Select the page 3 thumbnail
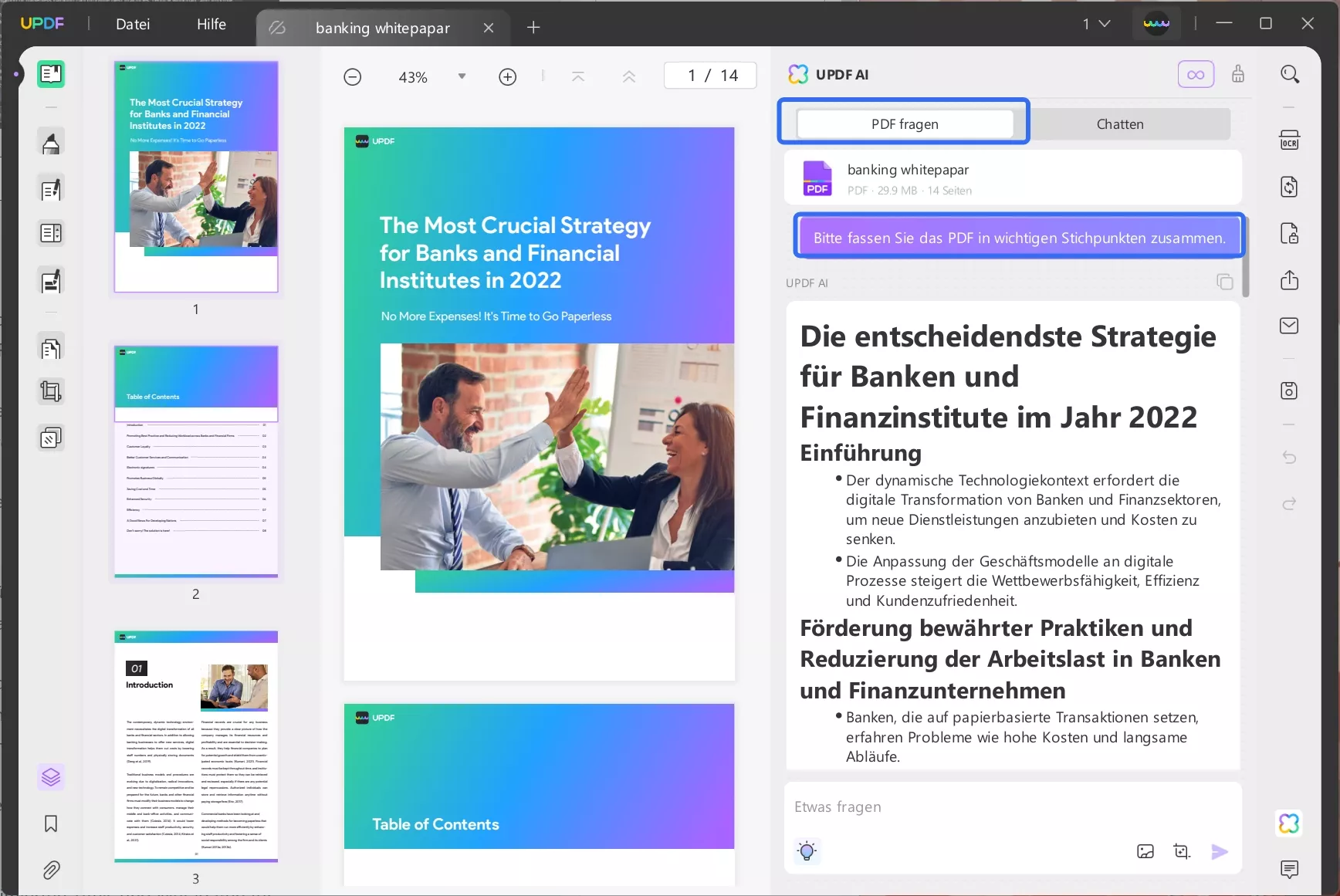 point(196,746)
